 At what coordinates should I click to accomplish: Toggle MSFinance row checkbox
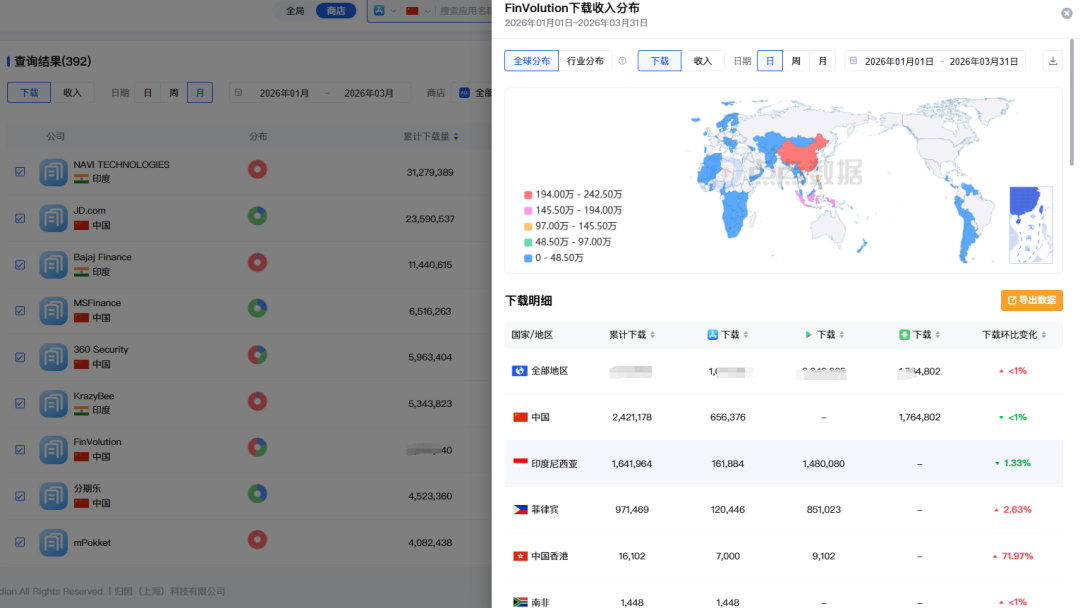click(x=20, y=311)
